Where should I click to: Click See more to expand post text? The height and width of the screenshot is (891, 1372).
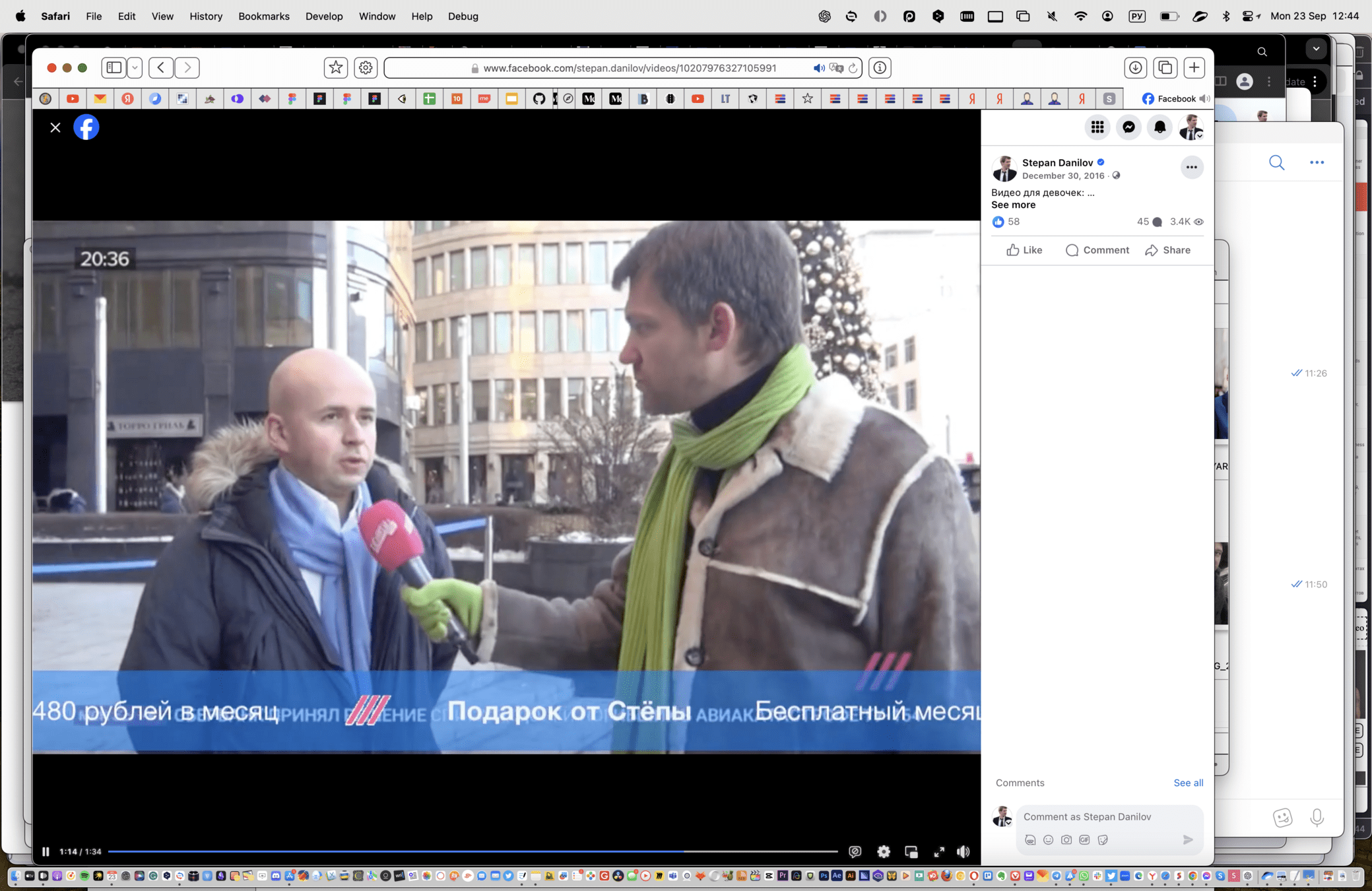pos(1013,205)
